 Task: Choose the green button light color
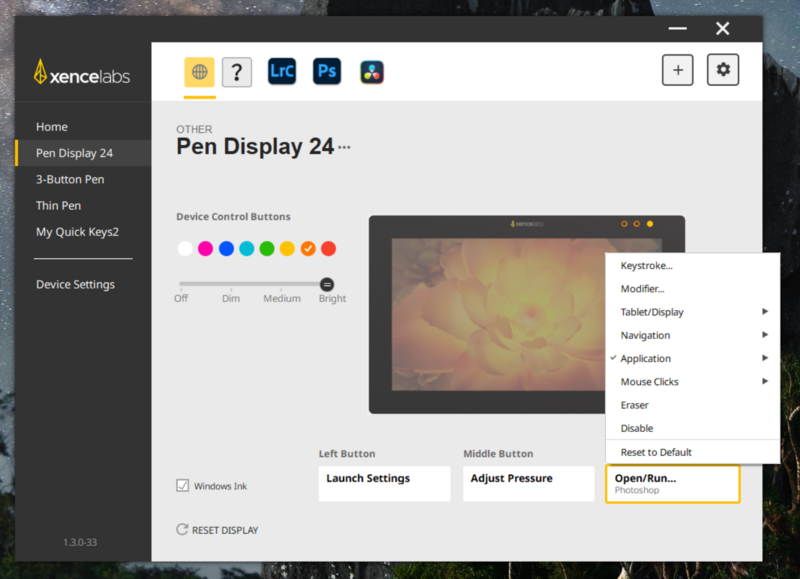(267, 249)
